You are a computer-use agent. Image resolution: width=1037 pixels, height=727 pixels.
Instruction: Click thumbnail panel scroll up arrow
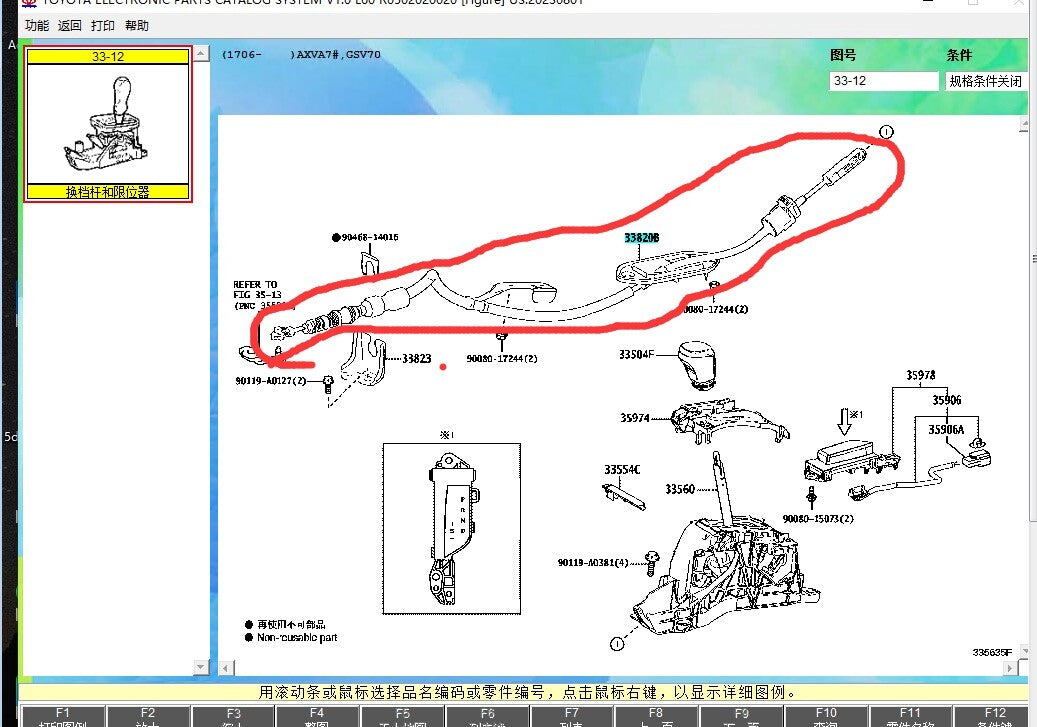[x=201, y=54]
